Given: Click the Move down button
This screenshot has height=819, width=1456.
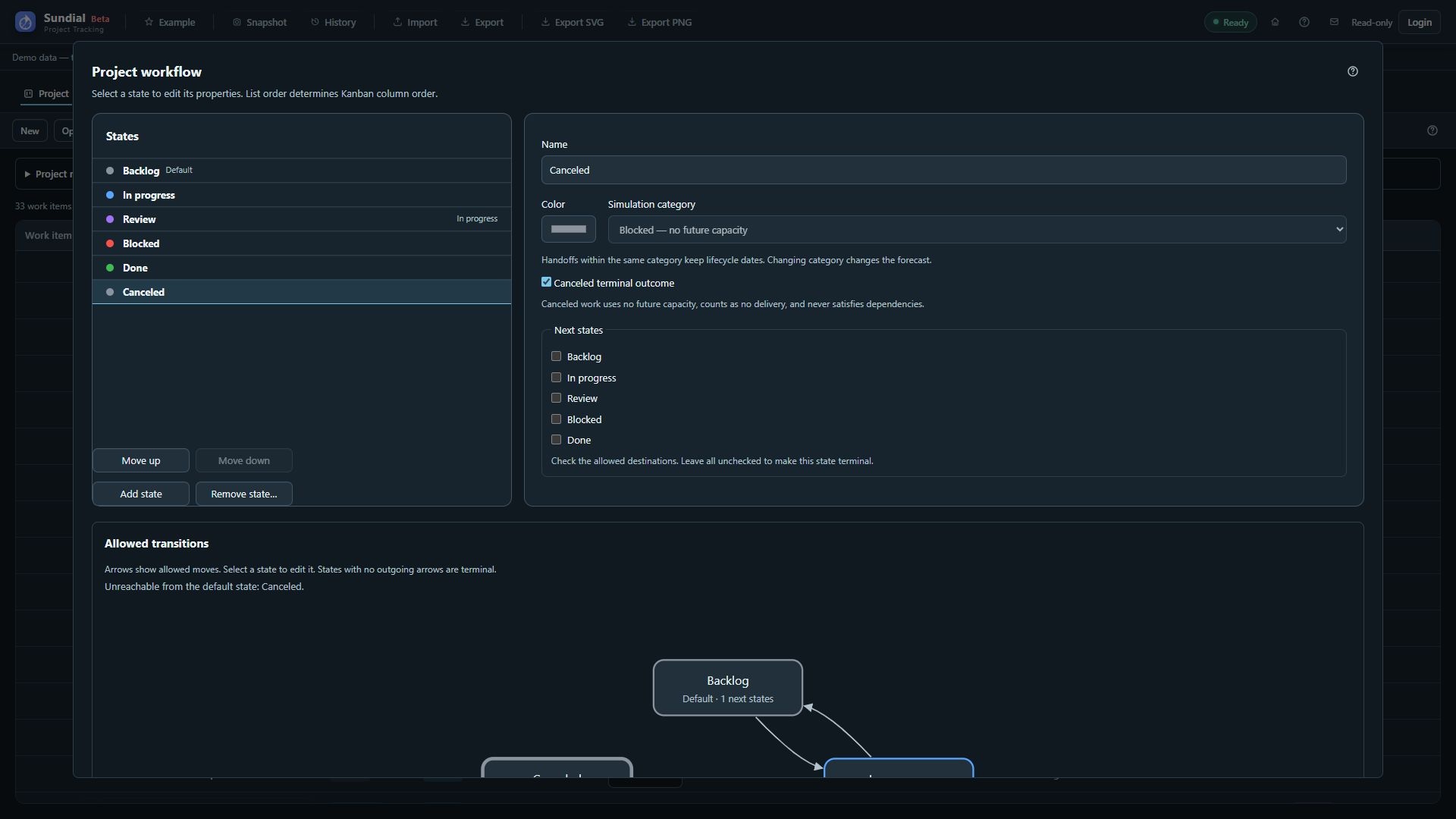Looking at the screenshot, I should [x=243, y=460].
